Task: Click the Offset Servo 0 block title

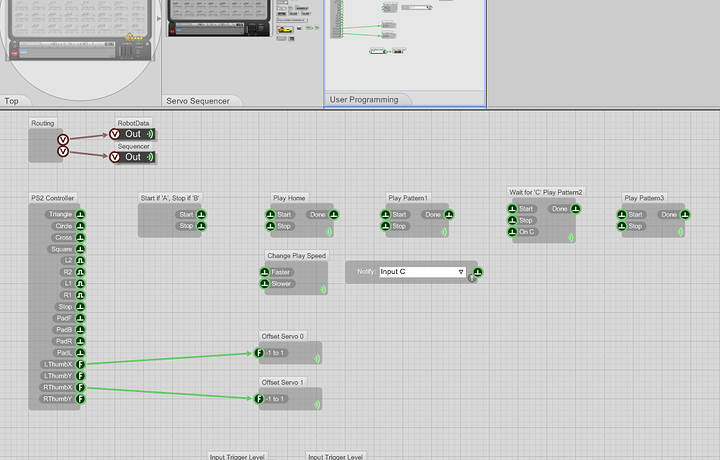Action: (x=283, y=336)
